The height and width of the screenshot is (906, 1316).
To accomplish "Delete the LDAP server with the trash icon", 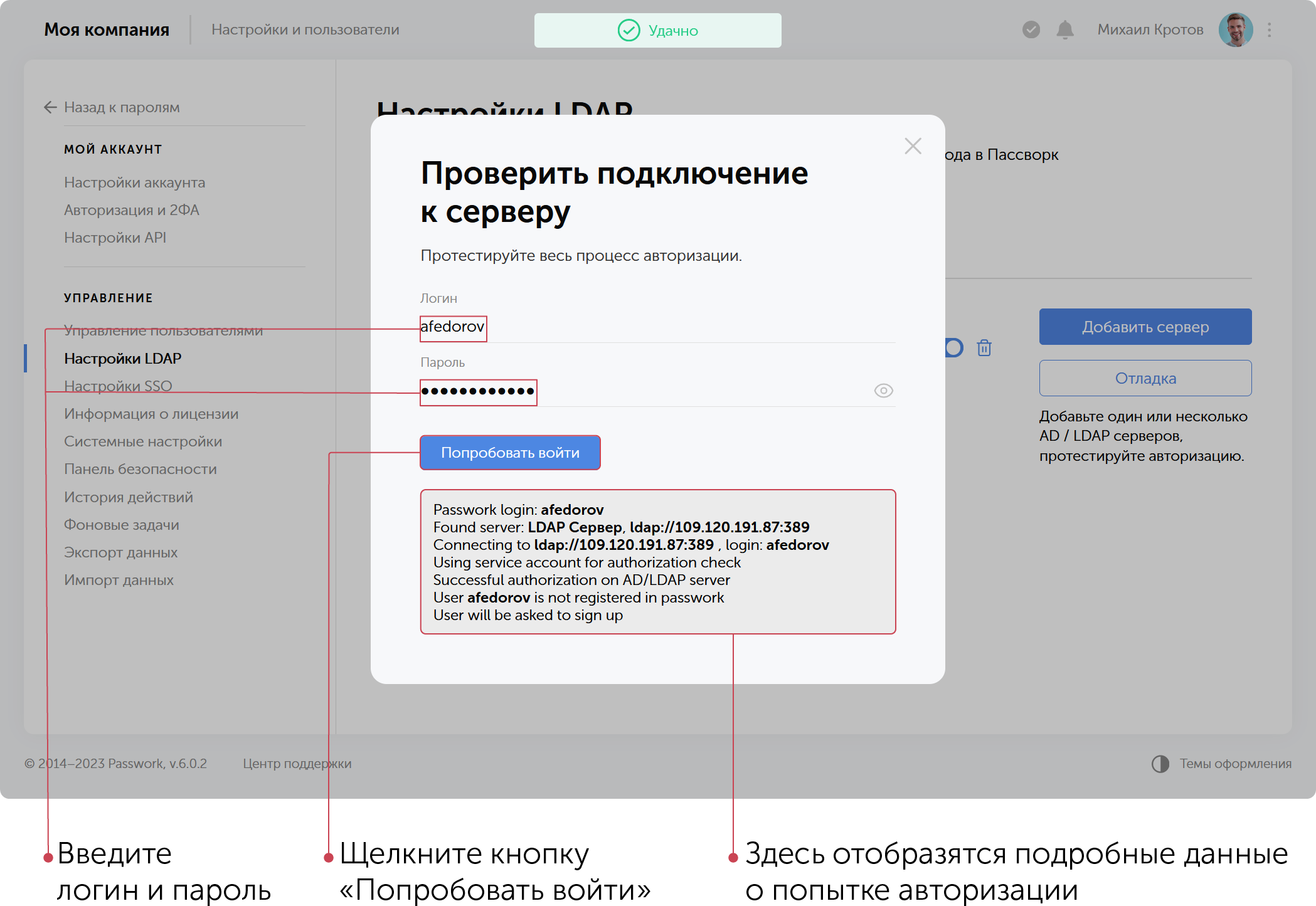I will pos(984,348).
